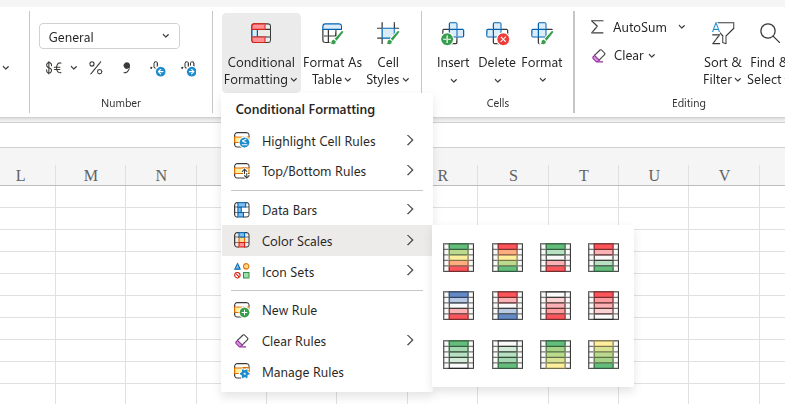
Task: Open the Cell Styles gallery
Action: (386, 53)
